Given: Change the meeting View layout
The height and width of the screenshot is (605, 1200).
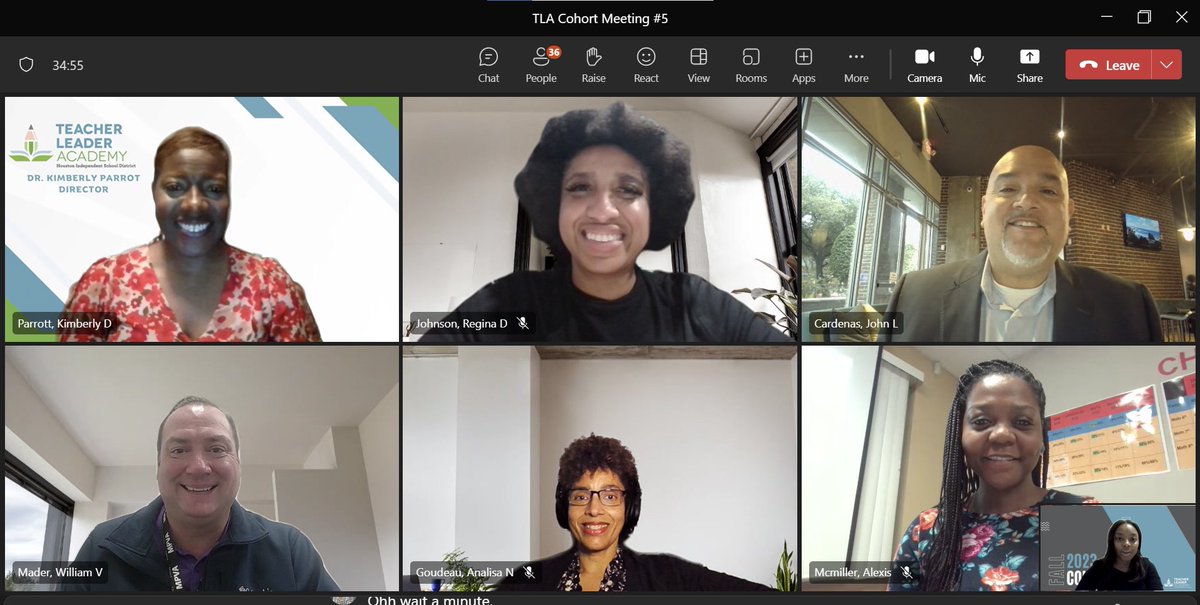Looking at the screenshot, I should [699, 65].
